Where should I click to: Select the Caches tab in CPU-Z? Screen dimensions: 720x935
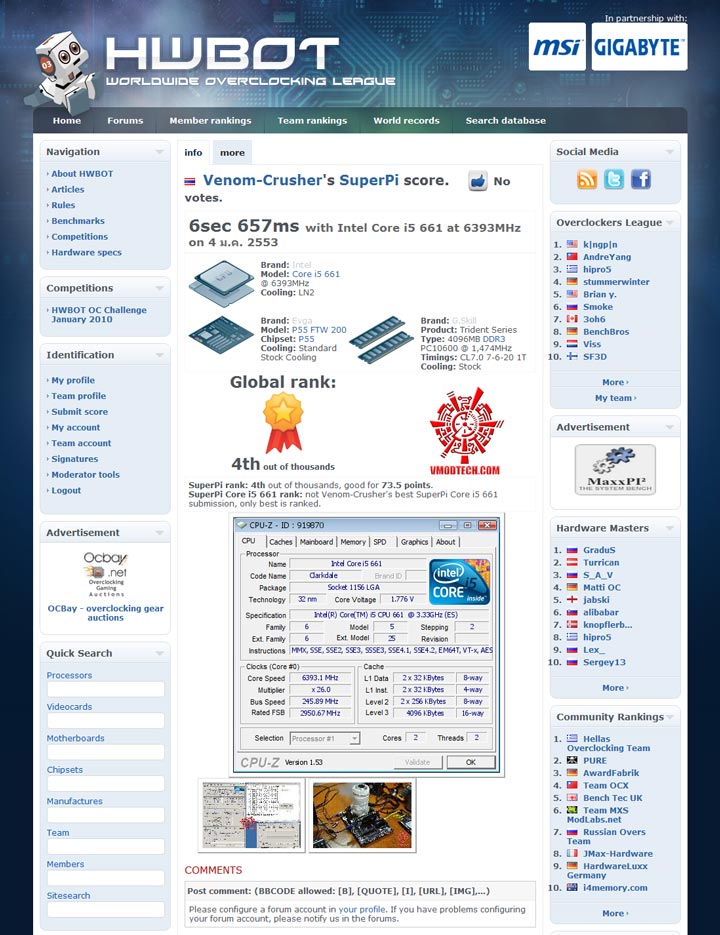[280, 541]
